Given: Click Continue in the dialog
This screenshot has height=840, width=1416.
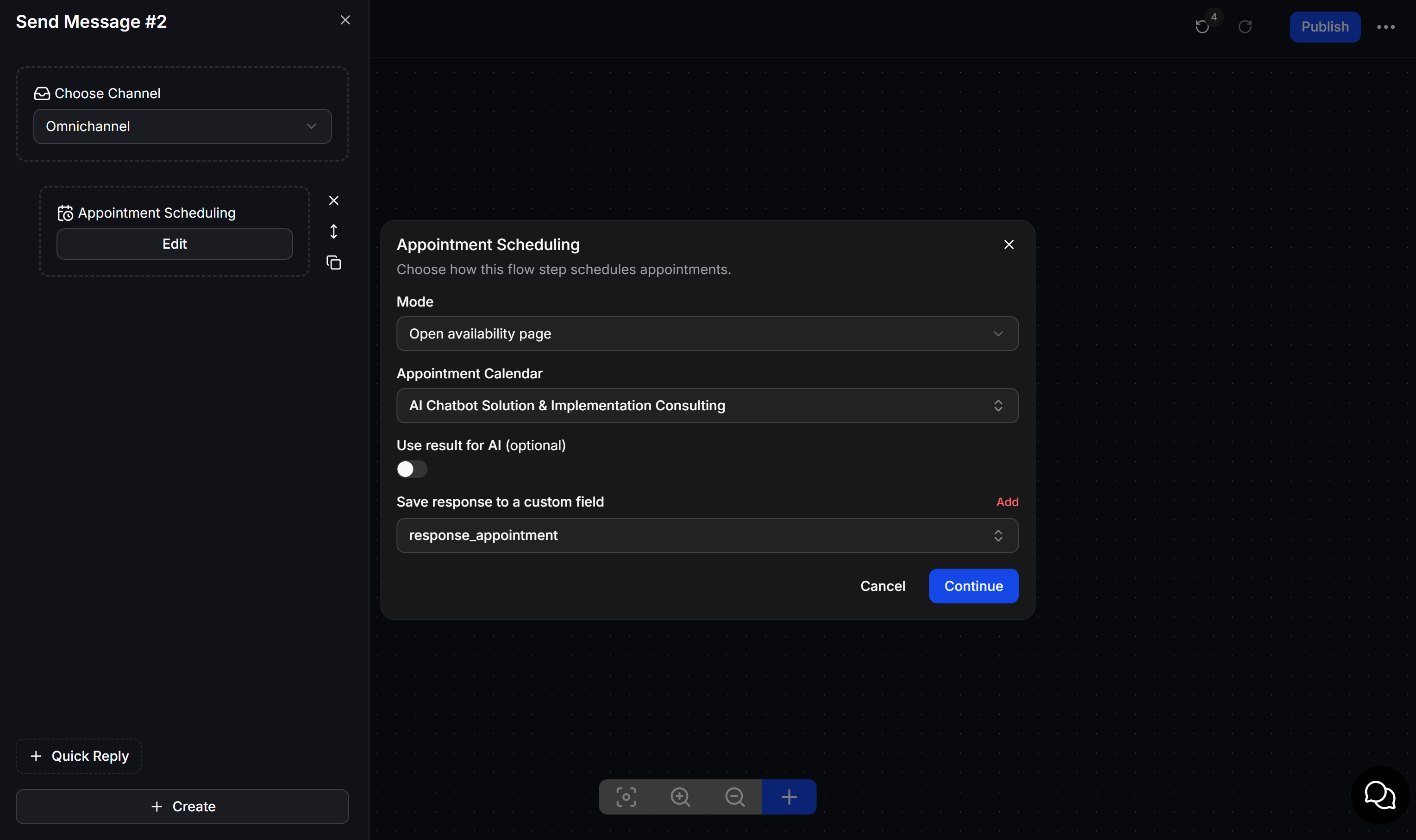Looking at the screenshot, I should 973,586.
